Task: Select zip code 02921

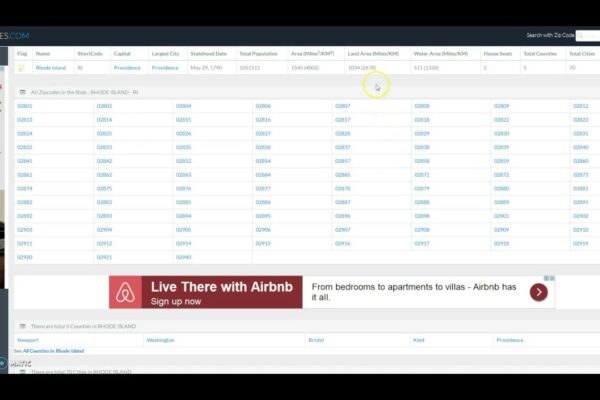Action: tap(104, 257)
